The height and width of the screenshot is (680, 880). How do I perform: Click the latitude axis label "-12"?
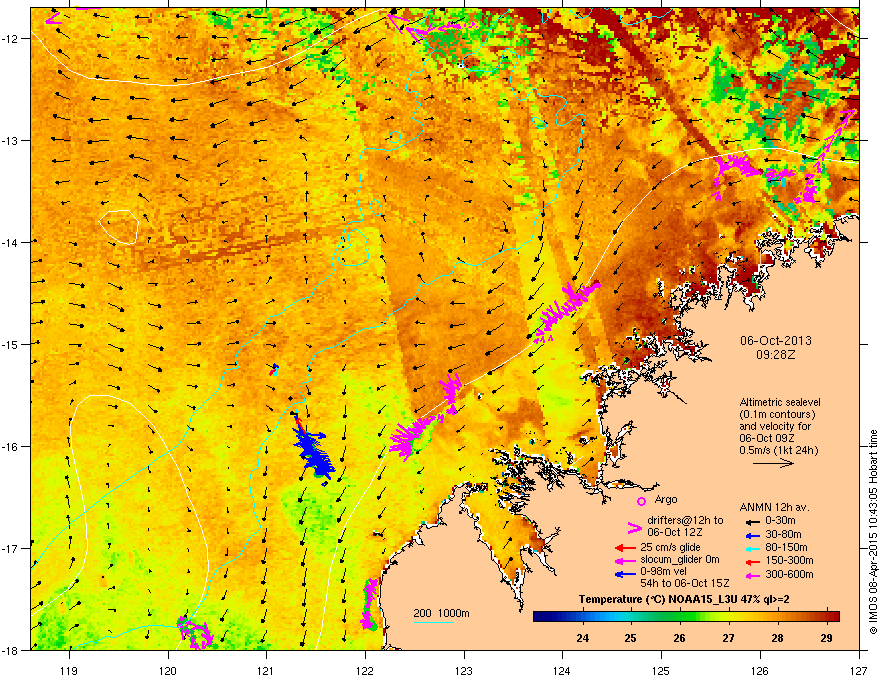pos(10,39)
